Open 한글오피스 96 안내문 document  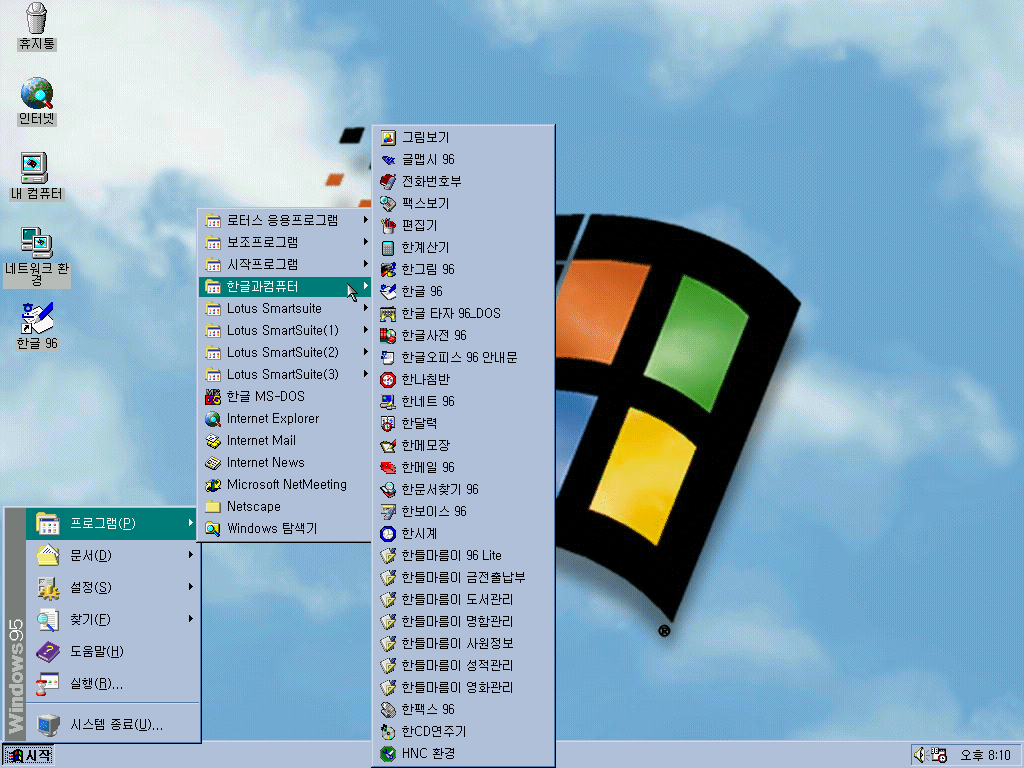coord(463,357)
